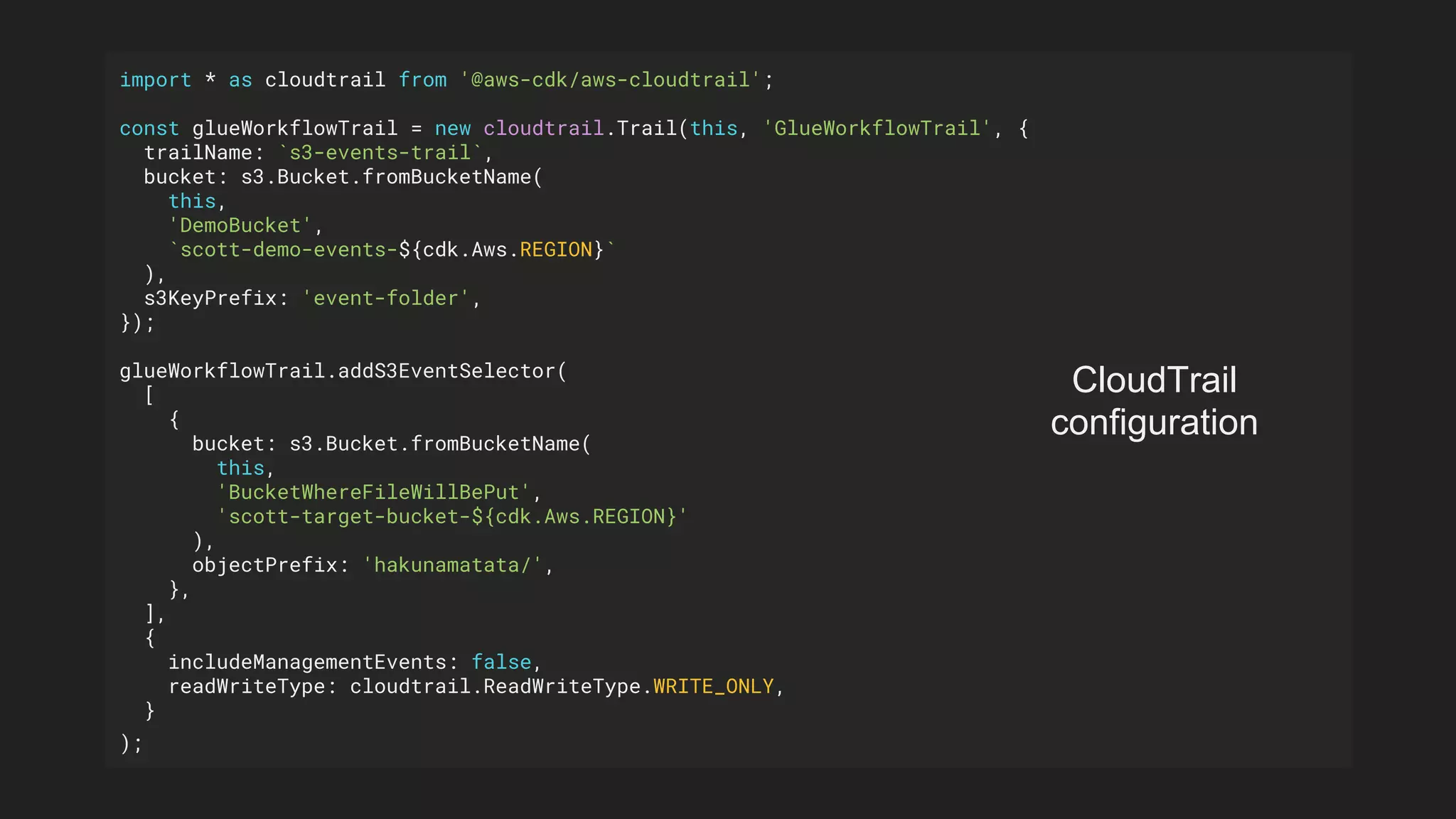Viewport: 1456px width, 819px height.
Task: Click the 'scott-target-bucket-' string line
Action: [452, 516]
